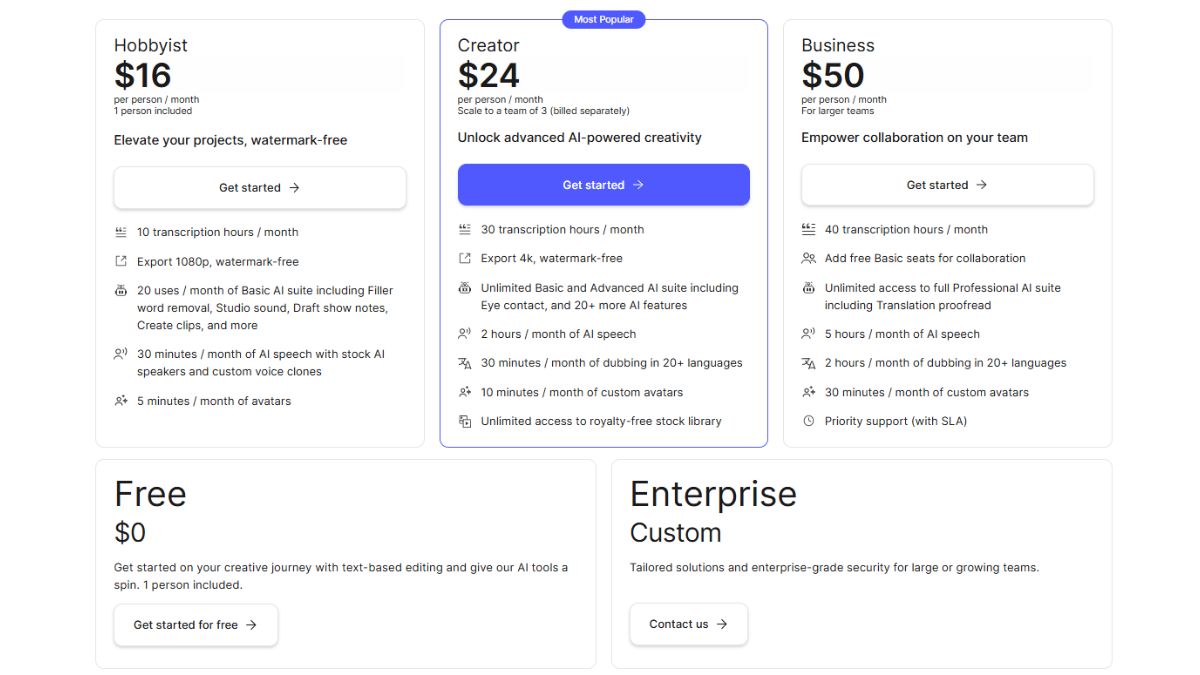Click avatar icon beside 5 minutes of avatars

[120, 401]
